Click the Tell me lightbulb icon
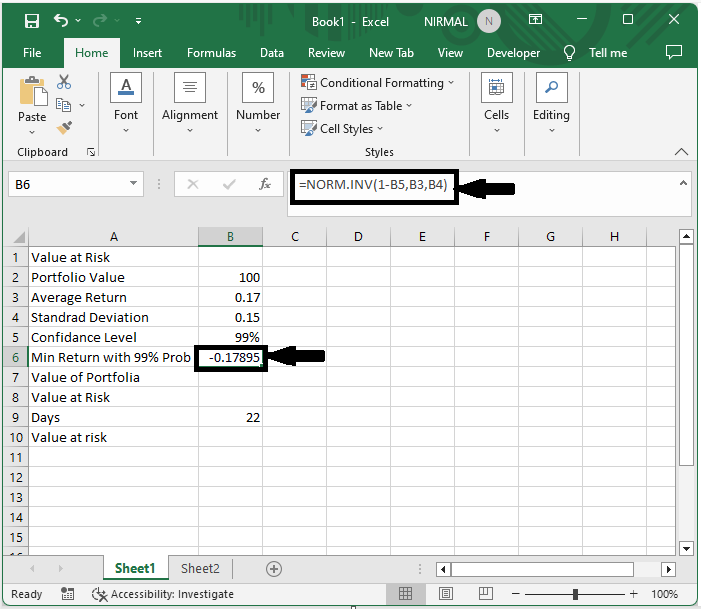The height and width of the screenshot is (609, 701). (569, 53)
